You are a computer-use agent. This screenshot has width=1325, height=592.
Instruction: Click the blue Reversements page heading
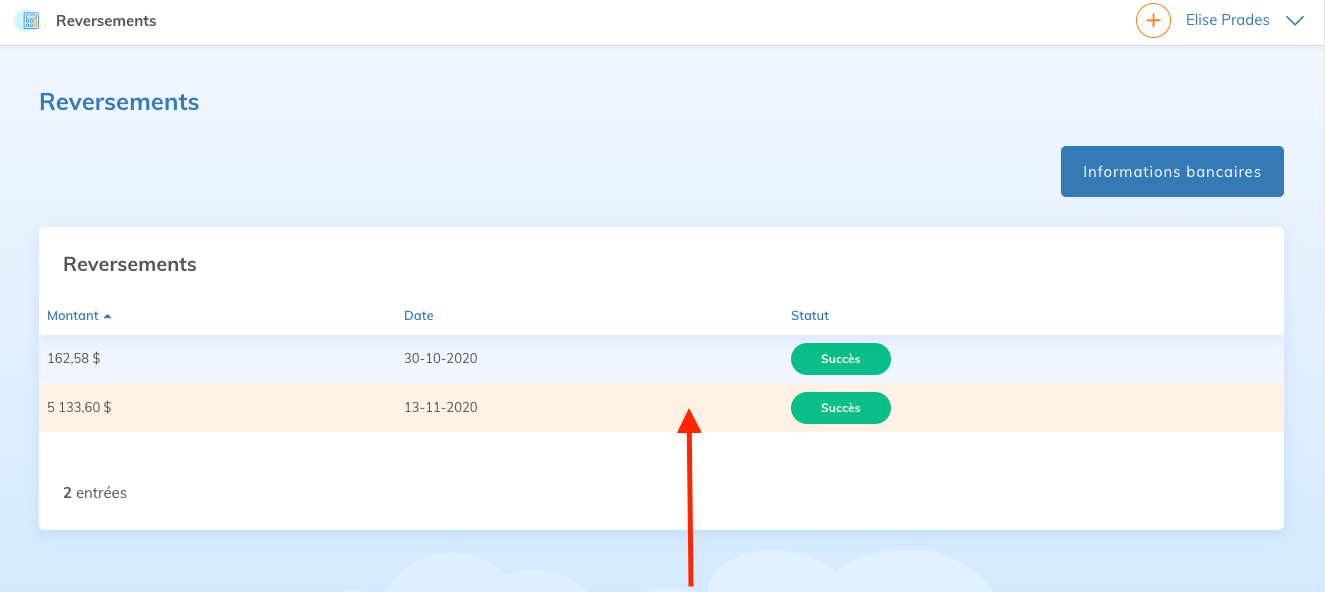pyautogui.click(x=119, y=102)
